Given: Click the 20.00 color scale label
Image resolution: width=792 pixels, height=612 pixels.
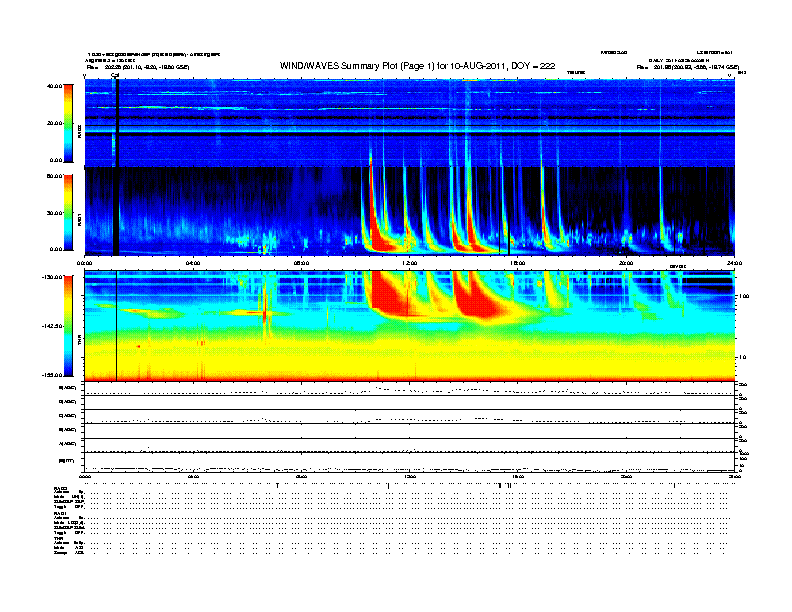Looking at the screenshot, I should tap(54, 123).
